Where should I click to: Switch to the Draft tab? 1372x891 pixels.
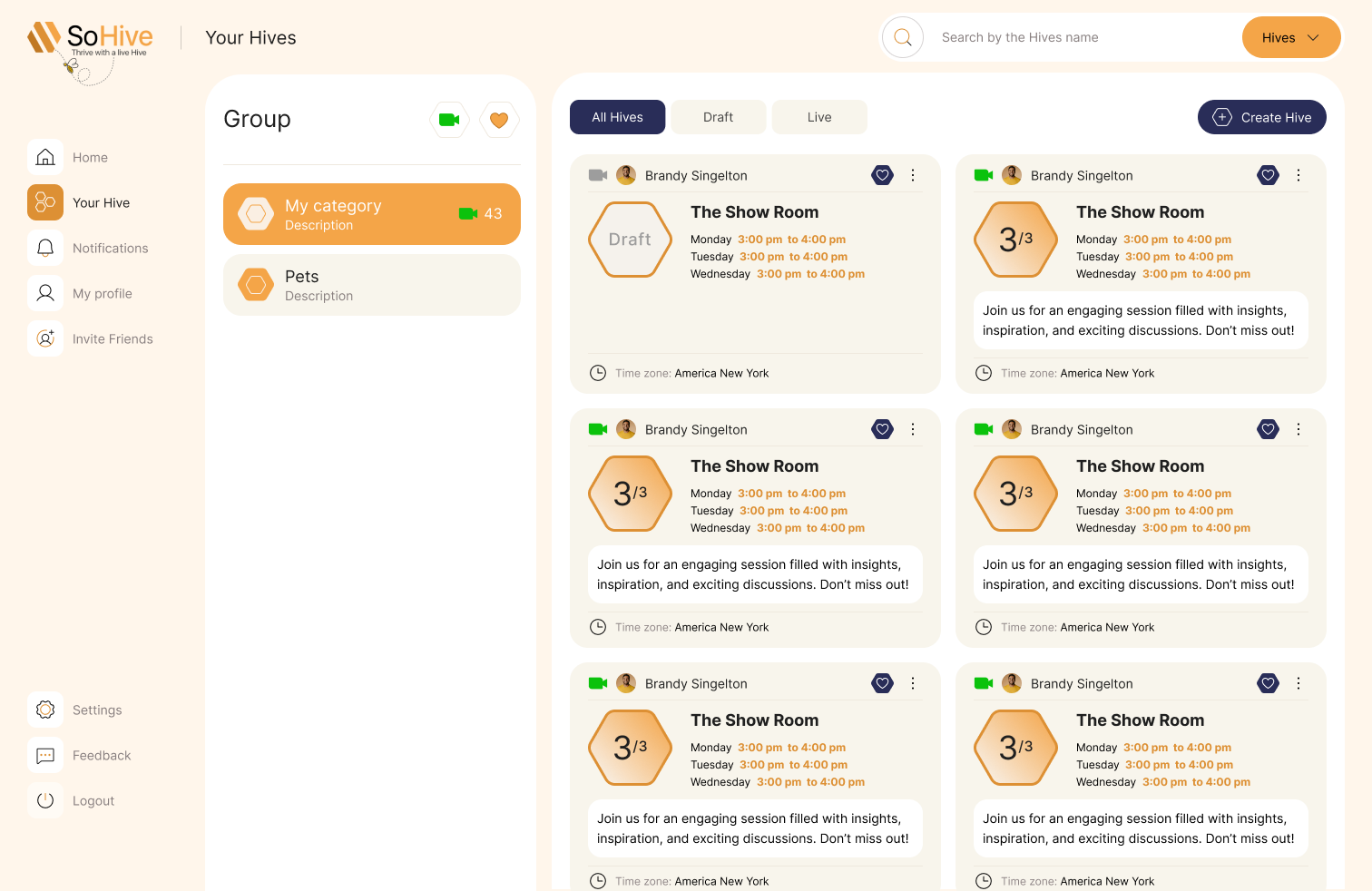click(719, 117)
